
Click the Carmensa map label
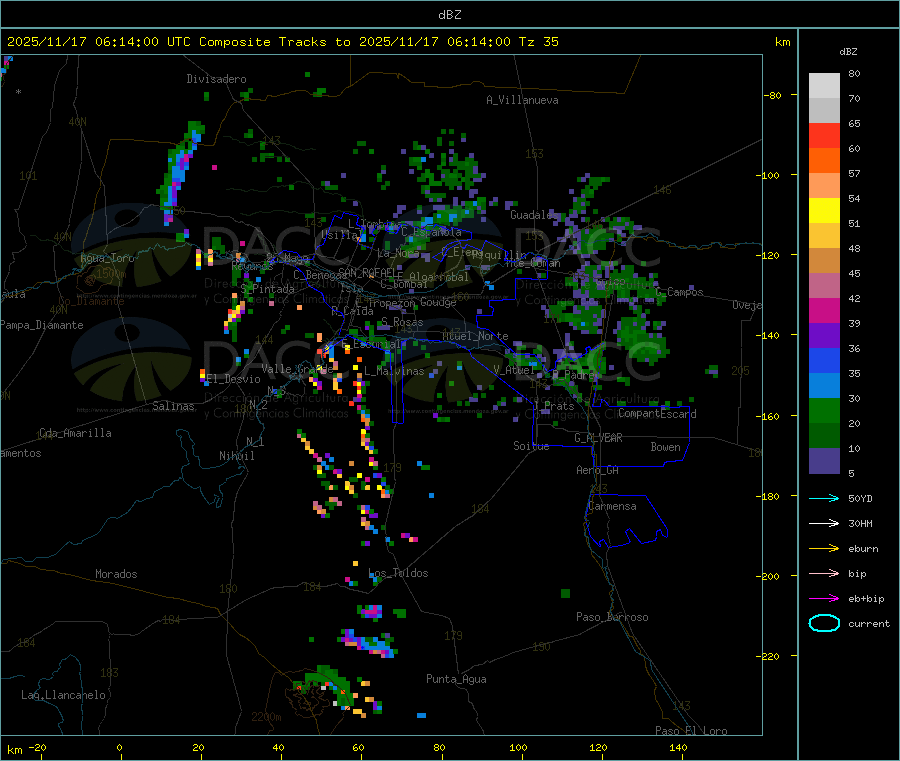[x=612, y=506]
